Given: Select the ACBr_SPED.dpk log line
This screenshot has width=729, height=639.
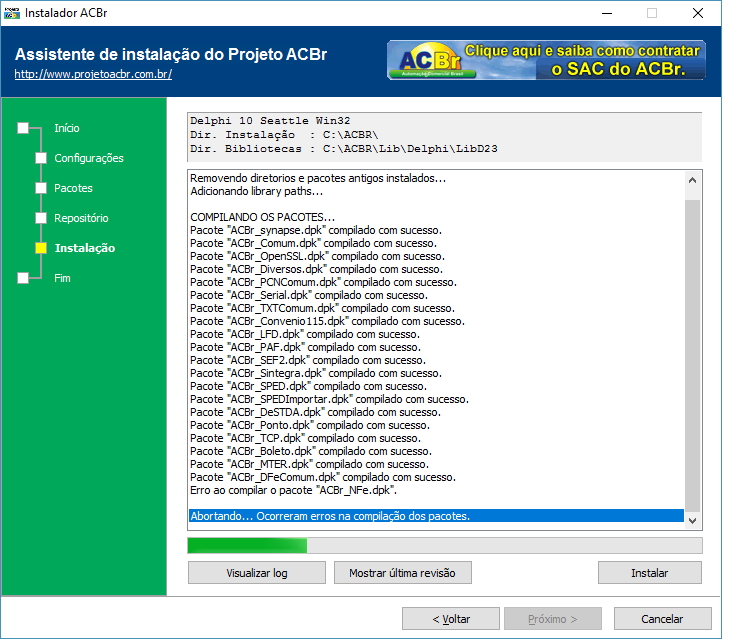Looking at the screenshot, I should [x=308, y=386].
